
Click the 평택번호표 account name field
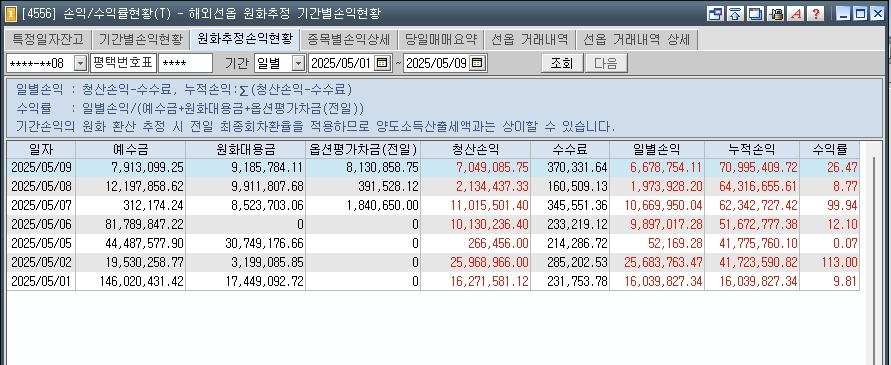pos(123,63)
